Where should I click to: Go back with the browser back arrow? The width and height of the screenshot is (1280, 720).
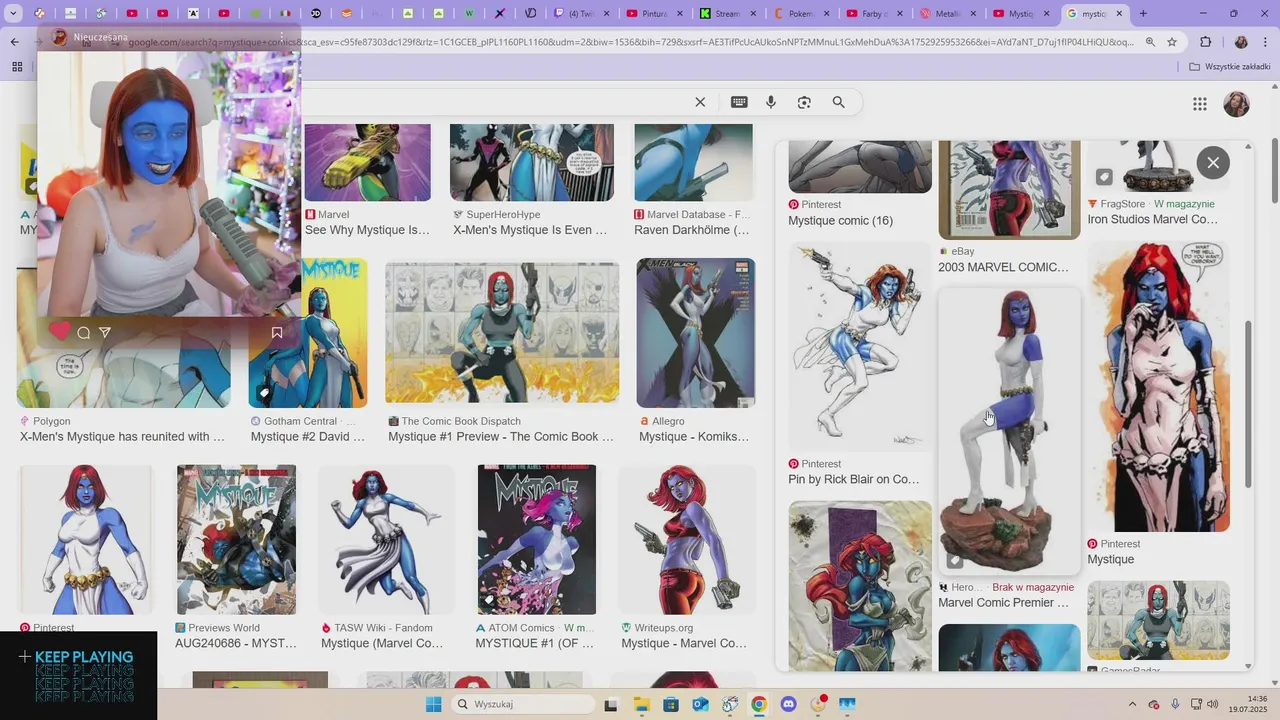point(14,42)
